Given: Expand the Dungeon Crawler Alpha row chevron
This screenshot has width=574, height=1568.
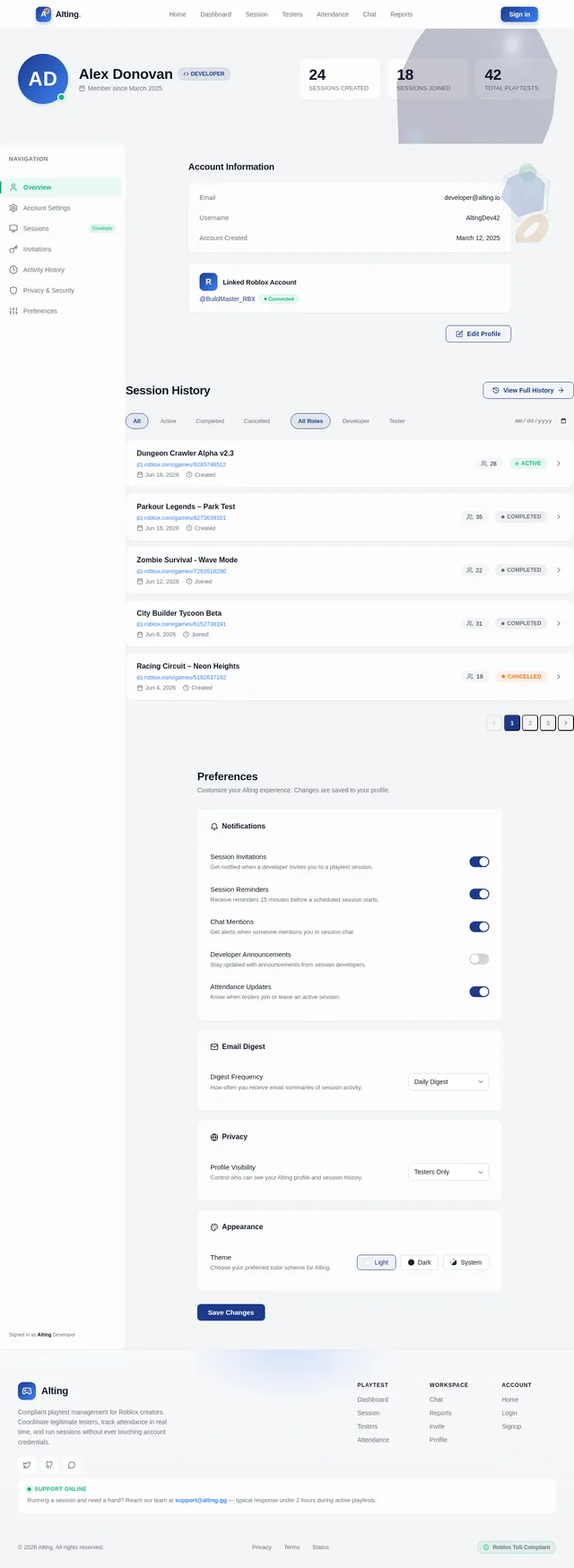Looking at the screenshot, I should point(559,463).
